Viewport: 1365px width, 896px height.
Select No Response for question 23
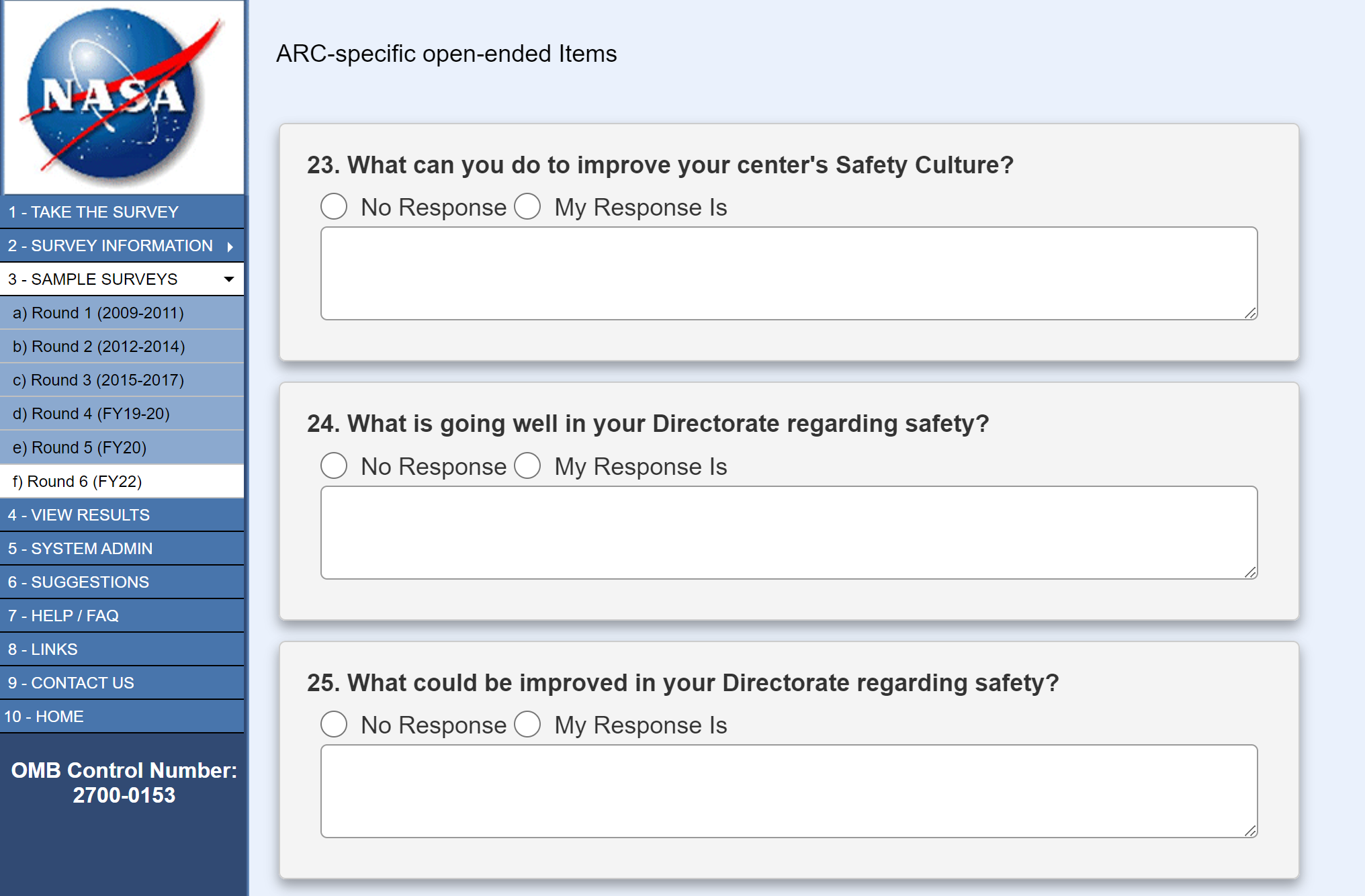(334, 207)
